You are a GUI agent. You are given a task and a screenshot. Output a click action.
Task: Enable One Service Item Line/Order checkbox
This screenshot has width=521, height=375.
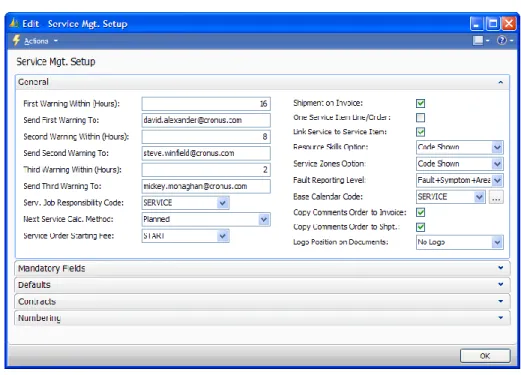(x=420, y=117)
